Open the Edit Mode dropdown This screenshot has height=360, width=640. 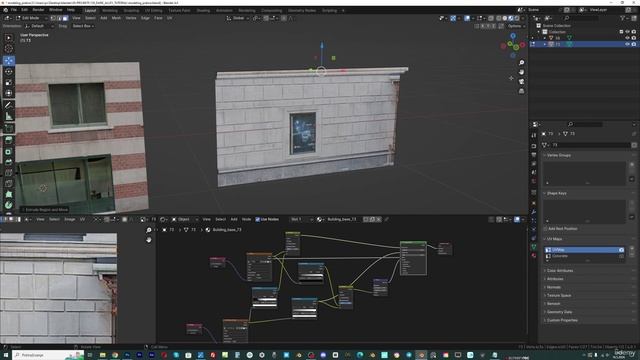(31, 18)
